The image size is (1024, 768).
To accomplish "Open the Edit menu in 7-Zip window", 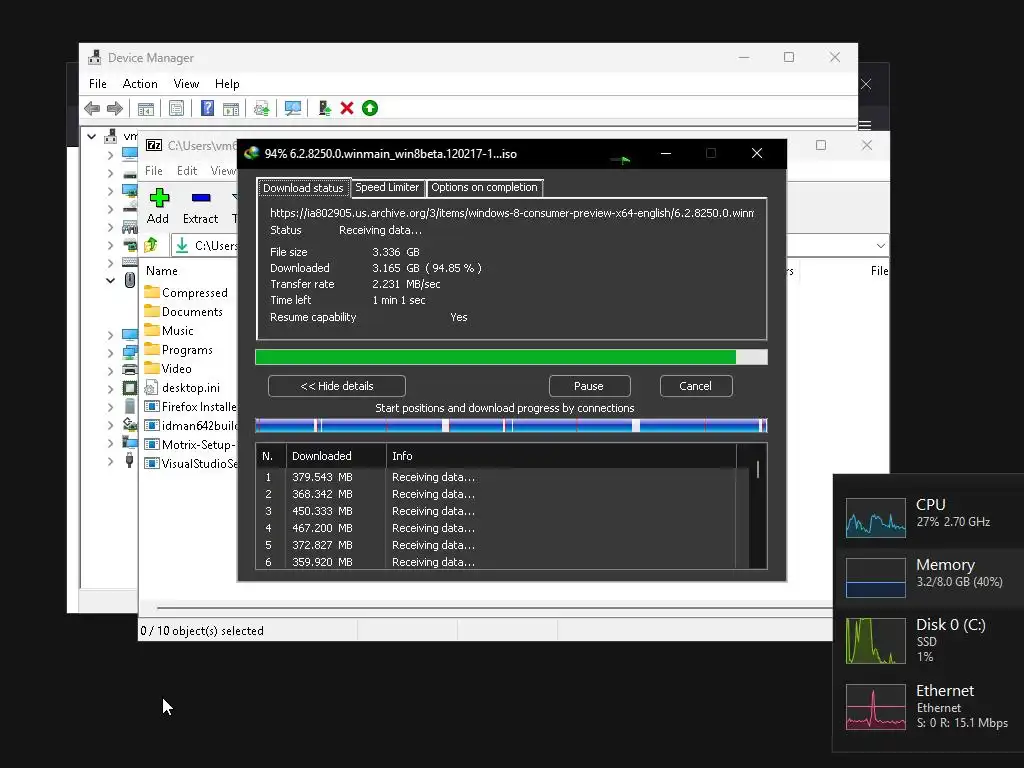I will (187, 170).
